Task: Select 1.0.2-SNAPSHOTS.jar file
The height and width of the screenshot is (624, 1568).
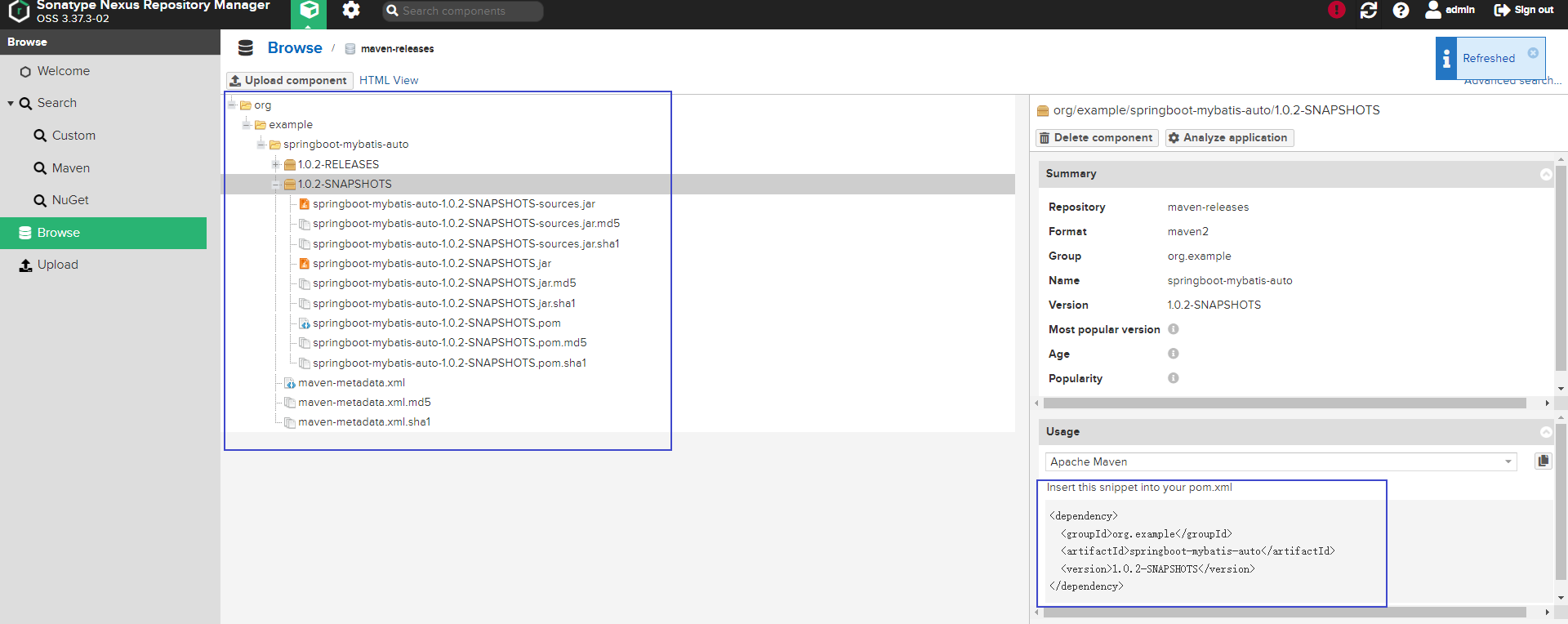Action: point(432,264)
